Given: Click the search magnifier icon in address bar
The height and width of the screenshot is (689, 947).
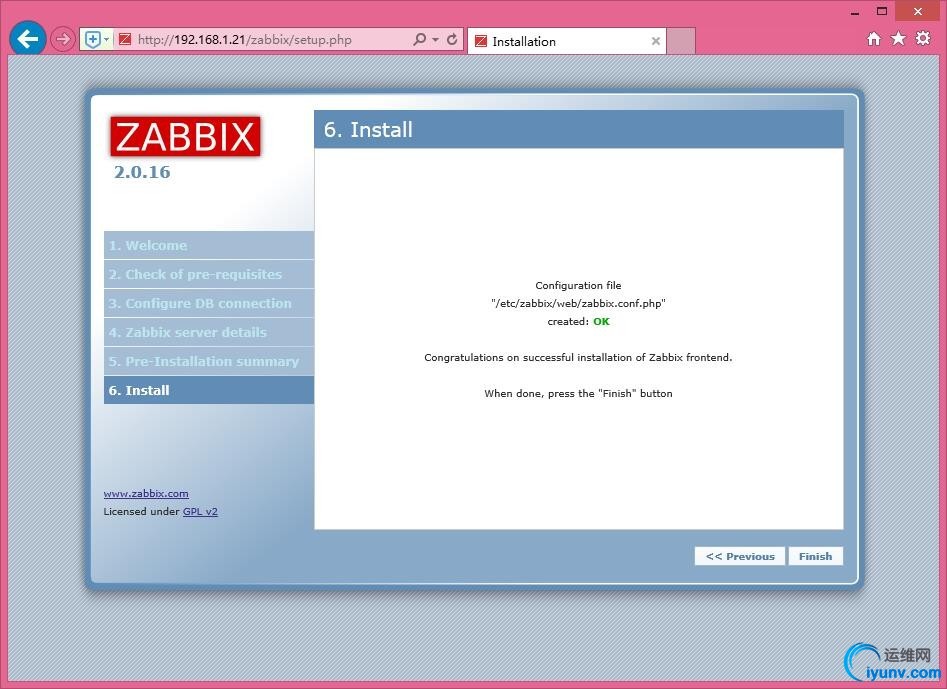Looking at the screenshot, I should pos(419,40).
